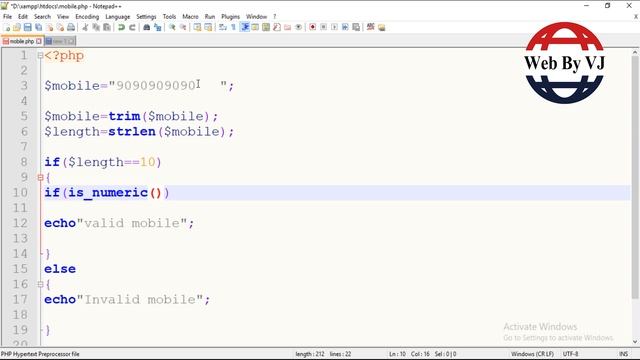640x360 pixels.
Task: Click the macro Playback icon
Action: click(334, 27)
